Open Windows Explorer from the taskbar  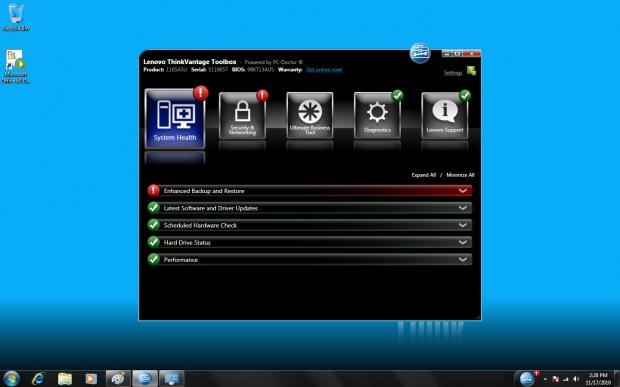[x=65, y=379]
